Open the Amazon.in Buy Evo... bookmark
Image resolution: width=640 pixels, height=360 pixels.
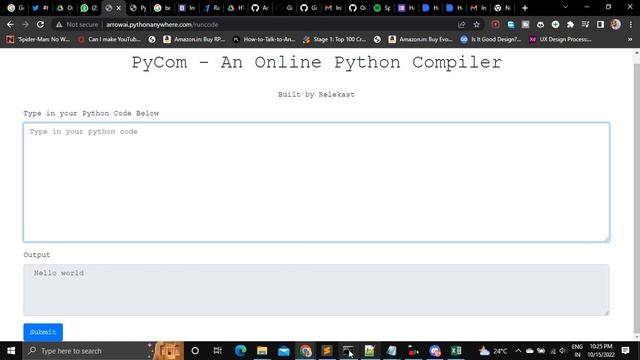point(420,39)
